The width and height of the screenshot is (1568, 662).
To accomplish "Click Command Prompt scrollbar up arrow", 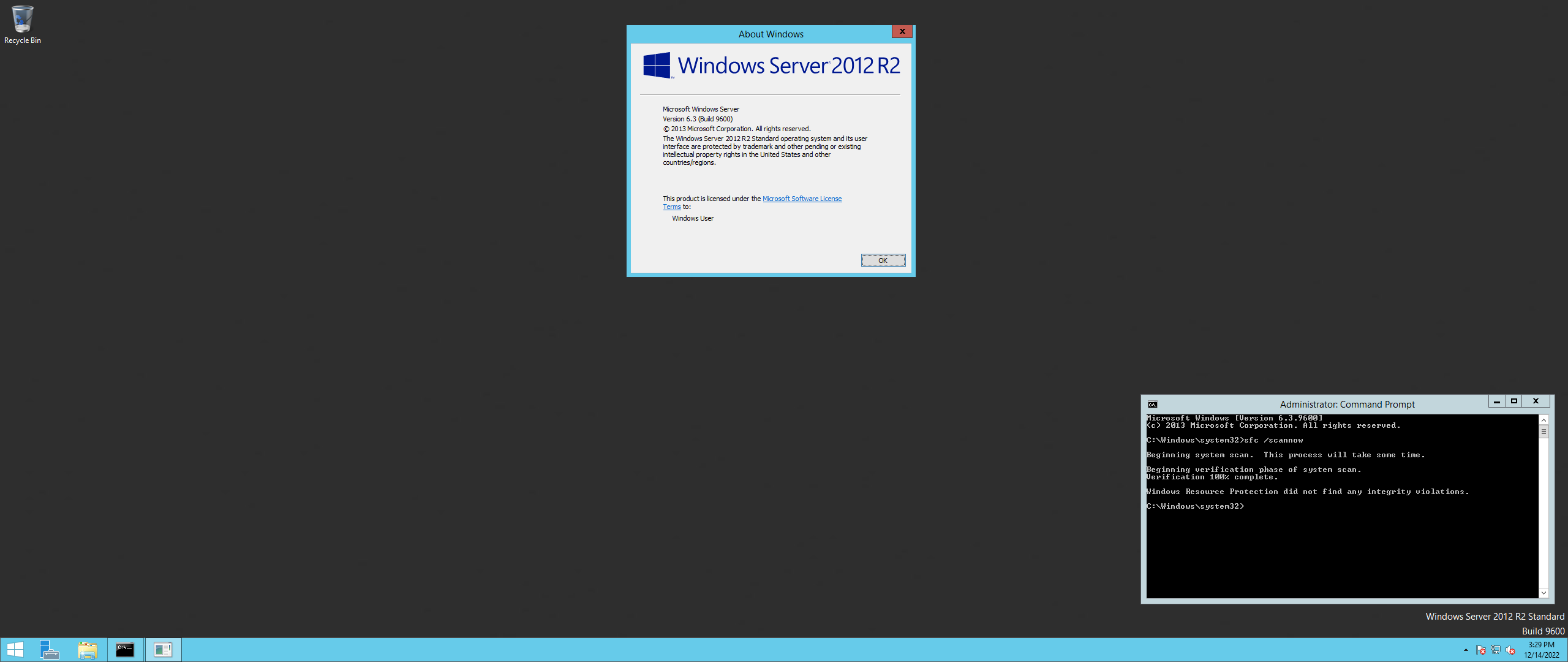I will tap(1544, 420).
